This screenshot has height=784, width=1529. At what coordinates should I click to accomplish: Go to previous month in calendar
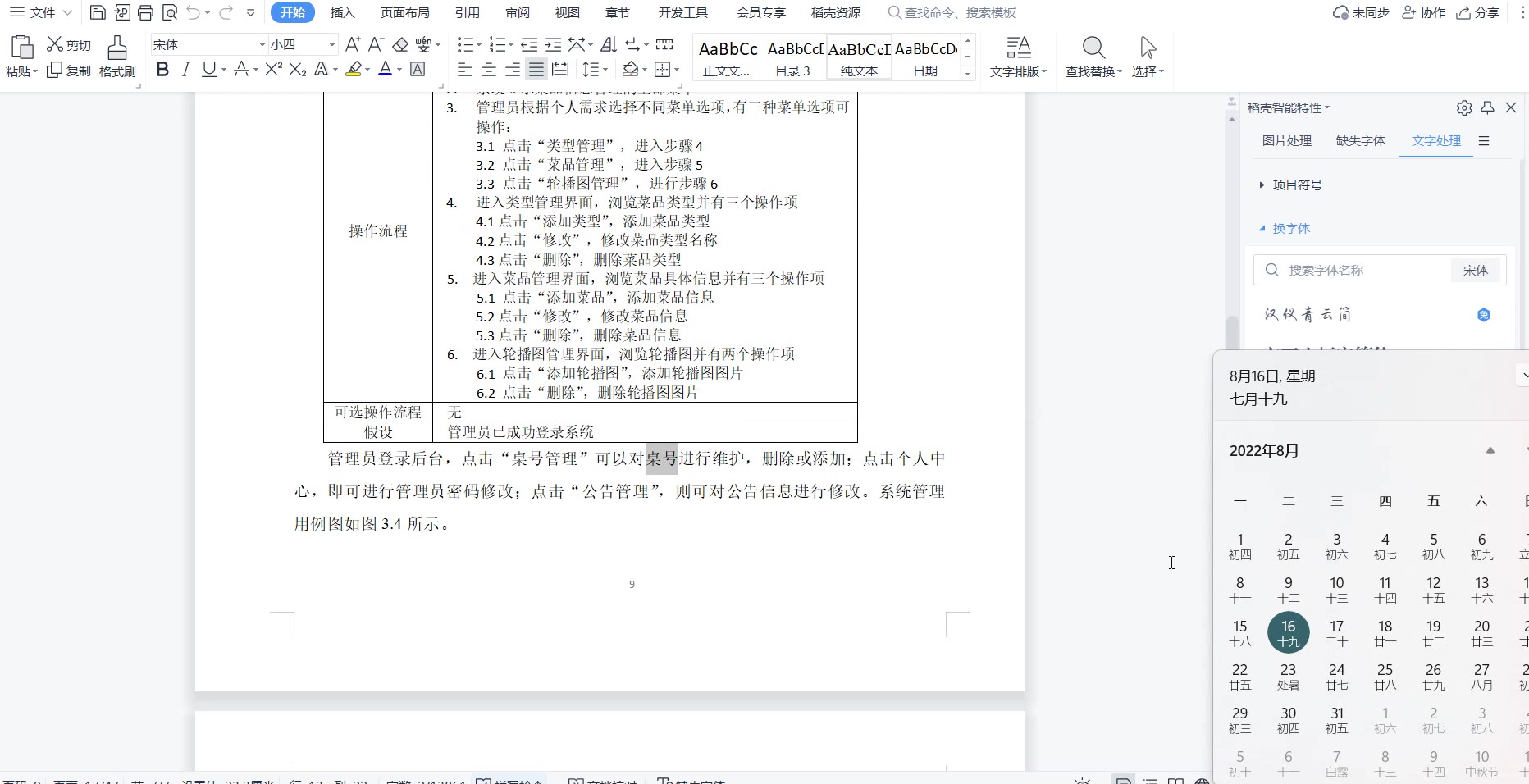[1490, 450]
